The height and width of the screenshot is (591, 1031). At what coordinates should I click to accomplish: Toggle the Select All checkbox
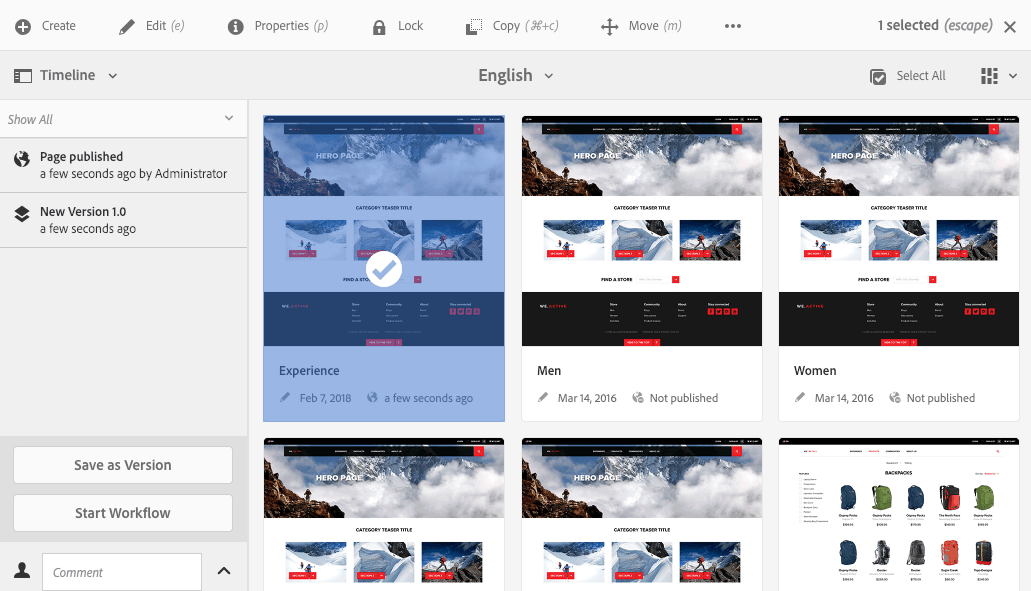[879, 75]
